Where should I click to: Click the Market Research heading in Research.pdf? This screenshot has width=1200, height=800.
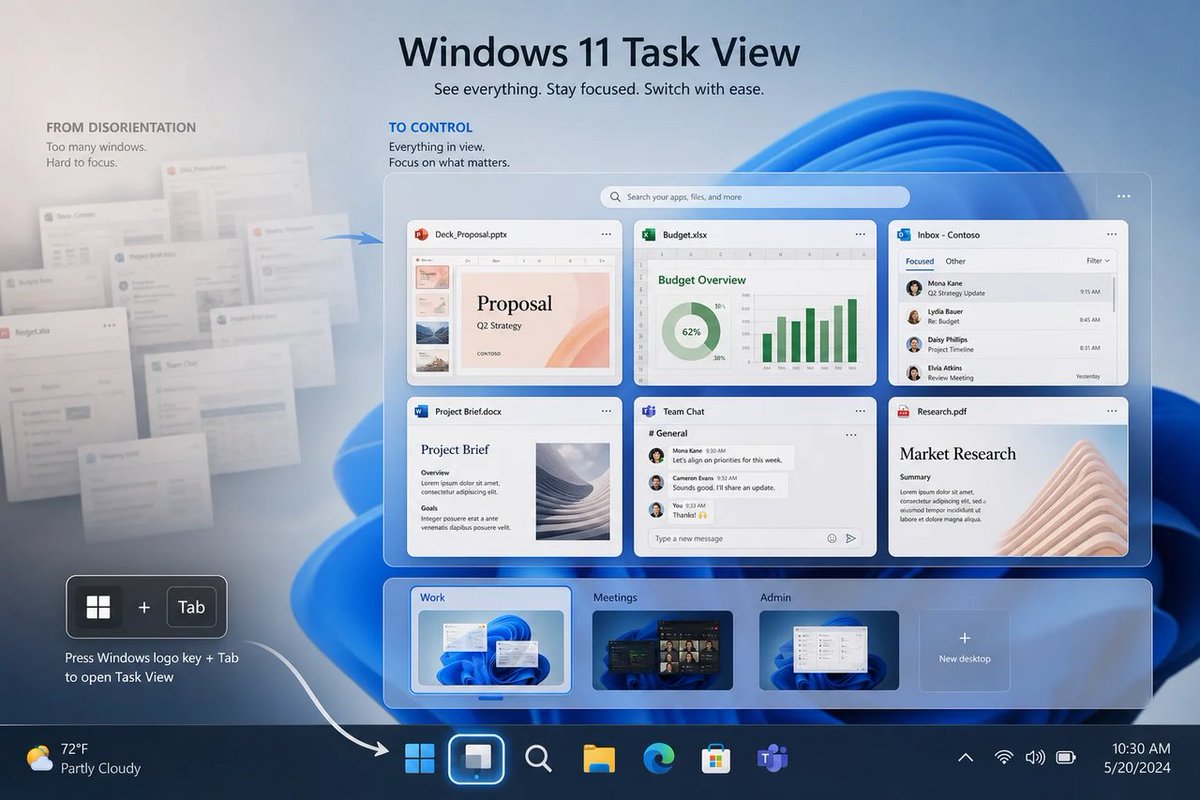pos(958,454)
